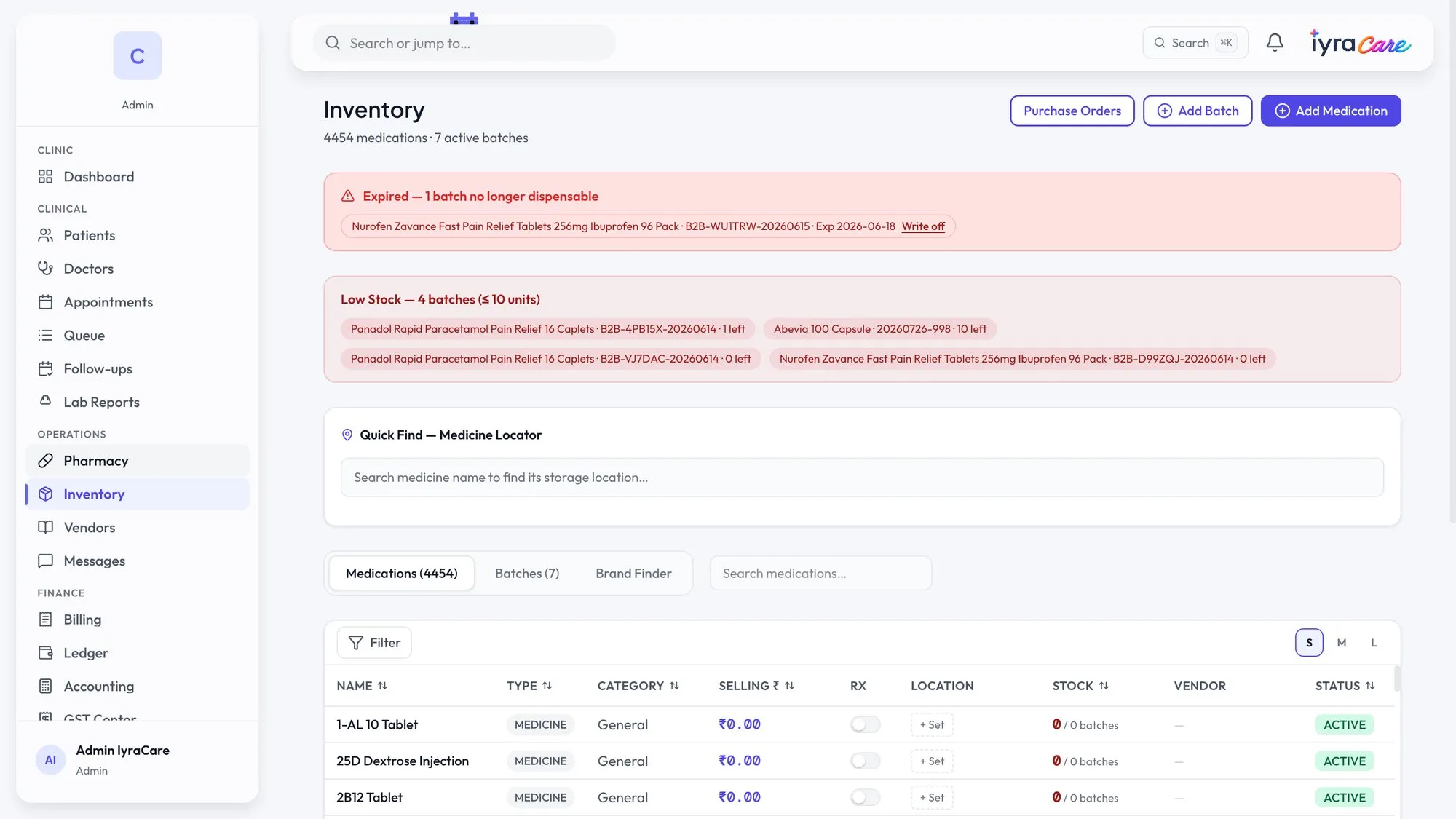The image size is (1456, 819).
Task: Click the Follow-ups sidebar icon
Action: coord(45,369)
